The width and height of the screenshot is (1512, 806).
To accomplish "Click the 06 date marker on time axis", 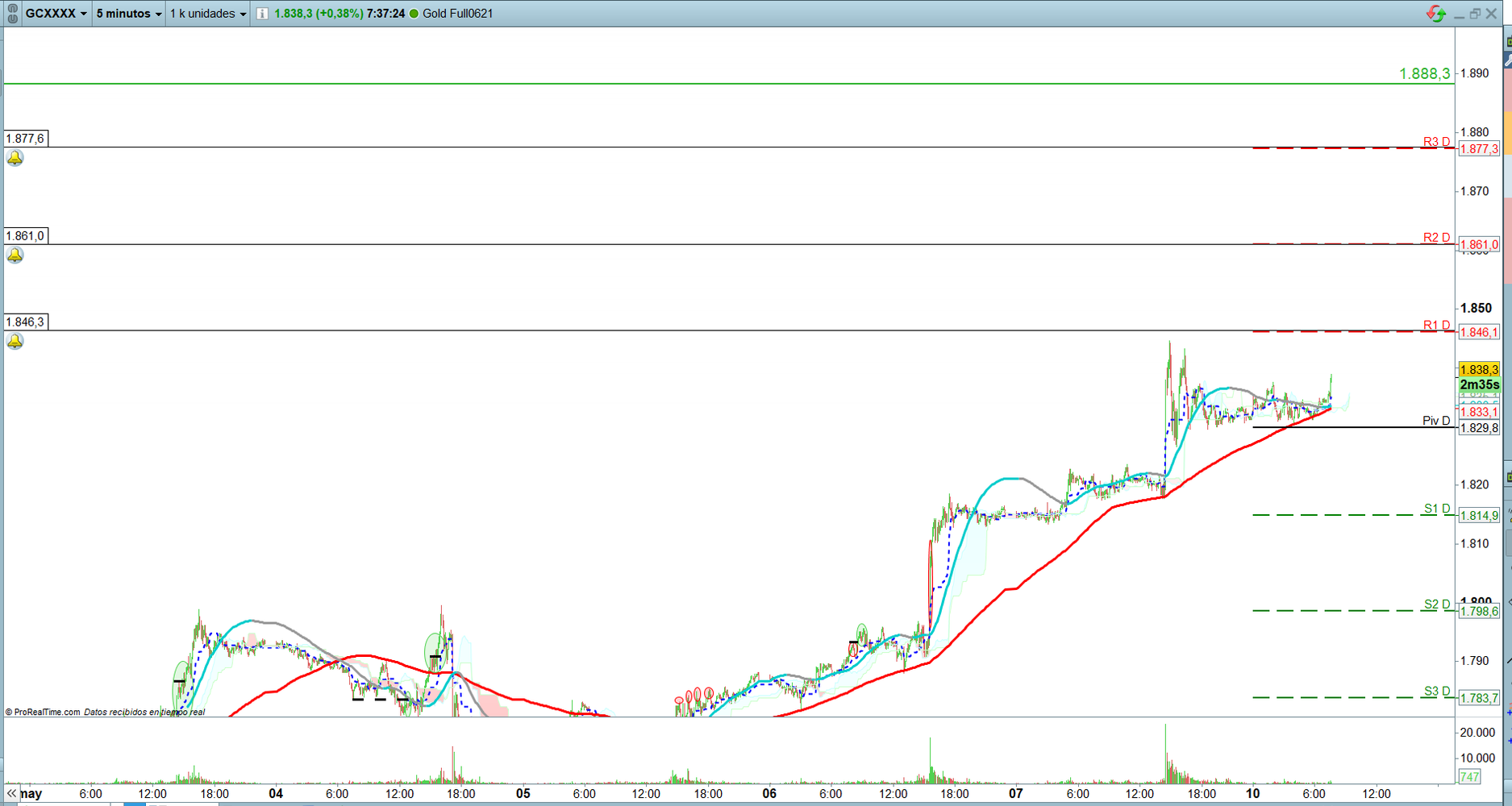I will click(769, 794).
